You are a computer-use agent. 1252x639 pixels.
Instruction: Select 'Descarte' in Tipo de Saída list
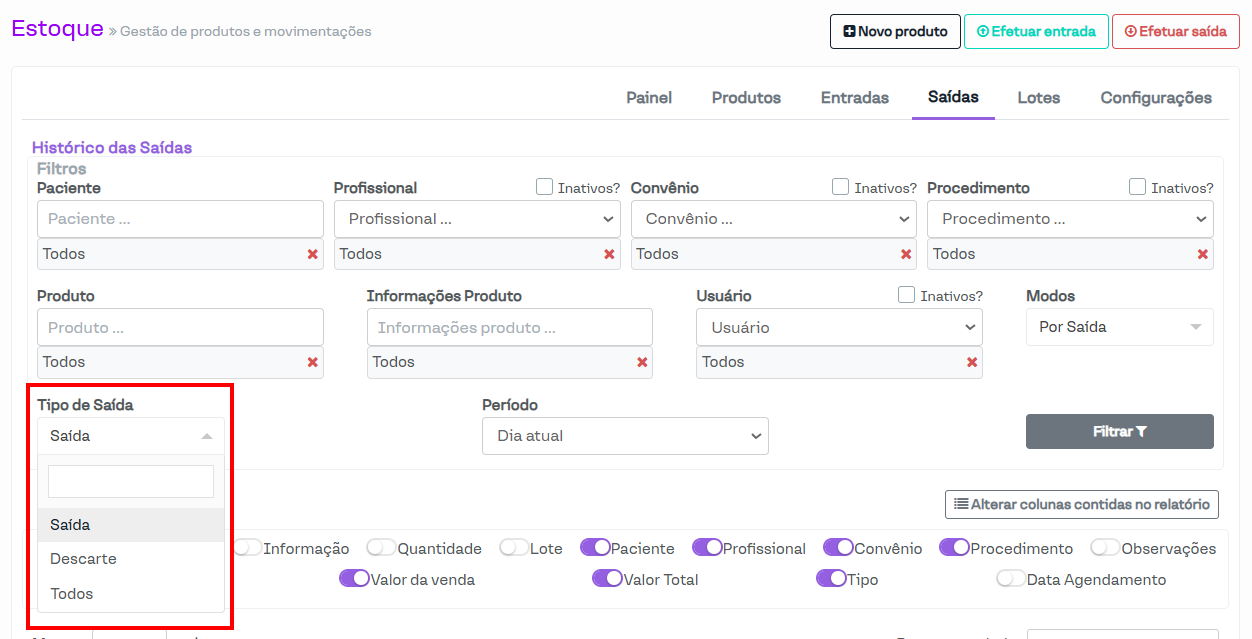(84, 559)
